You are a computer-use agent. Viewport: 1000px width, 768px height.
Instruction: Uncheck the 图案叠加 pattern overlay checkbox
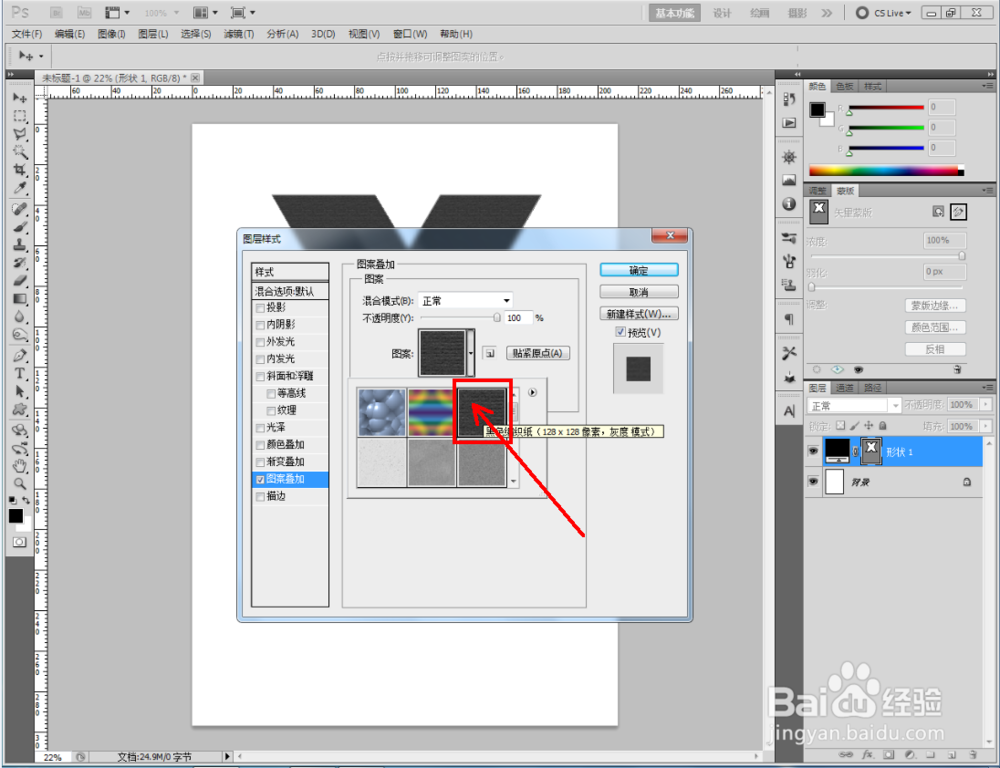[x=260, y=480]
